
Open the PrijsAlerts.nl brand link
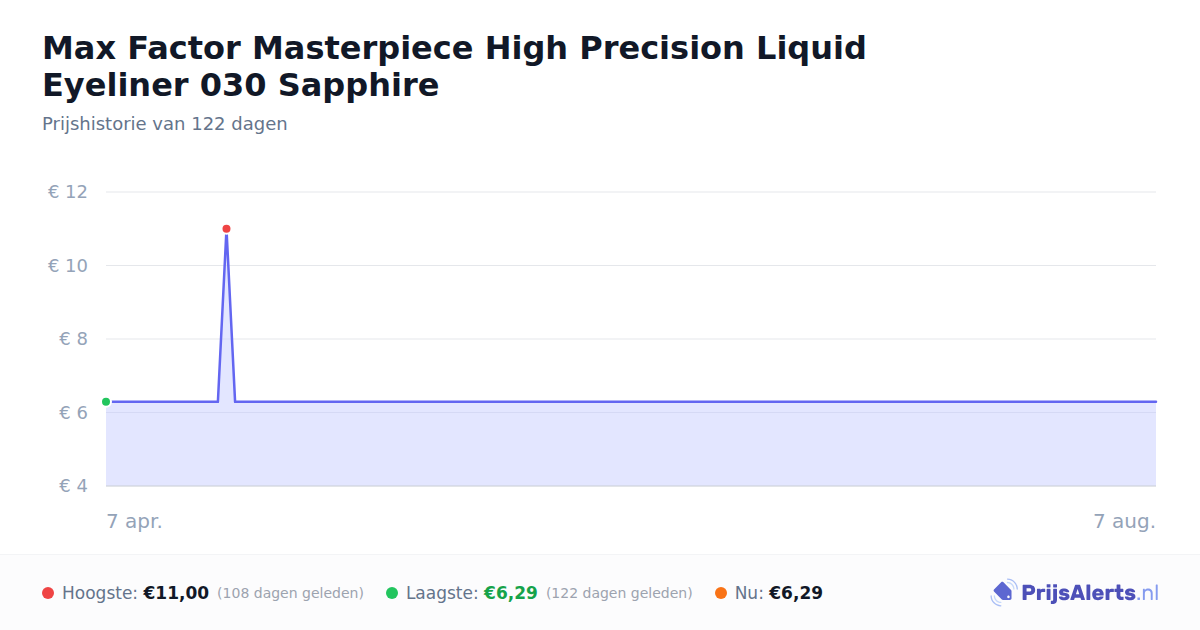click(1074, 593)
